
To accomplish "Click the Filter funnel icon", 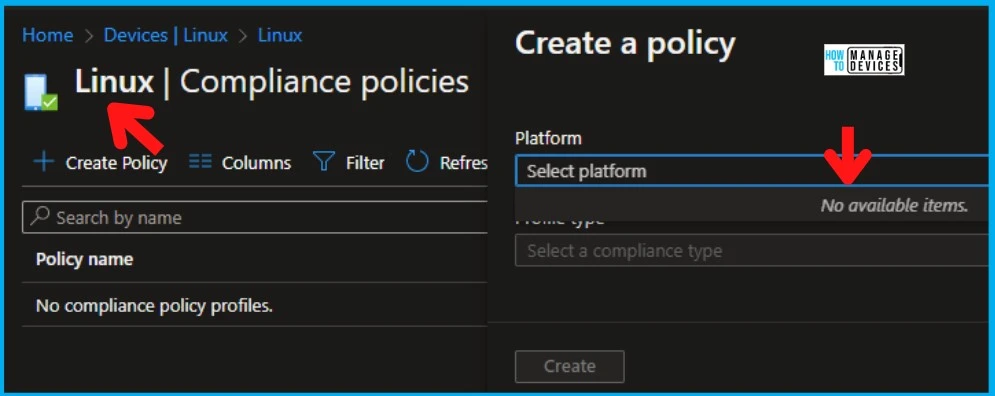I will tap(324, 162).
